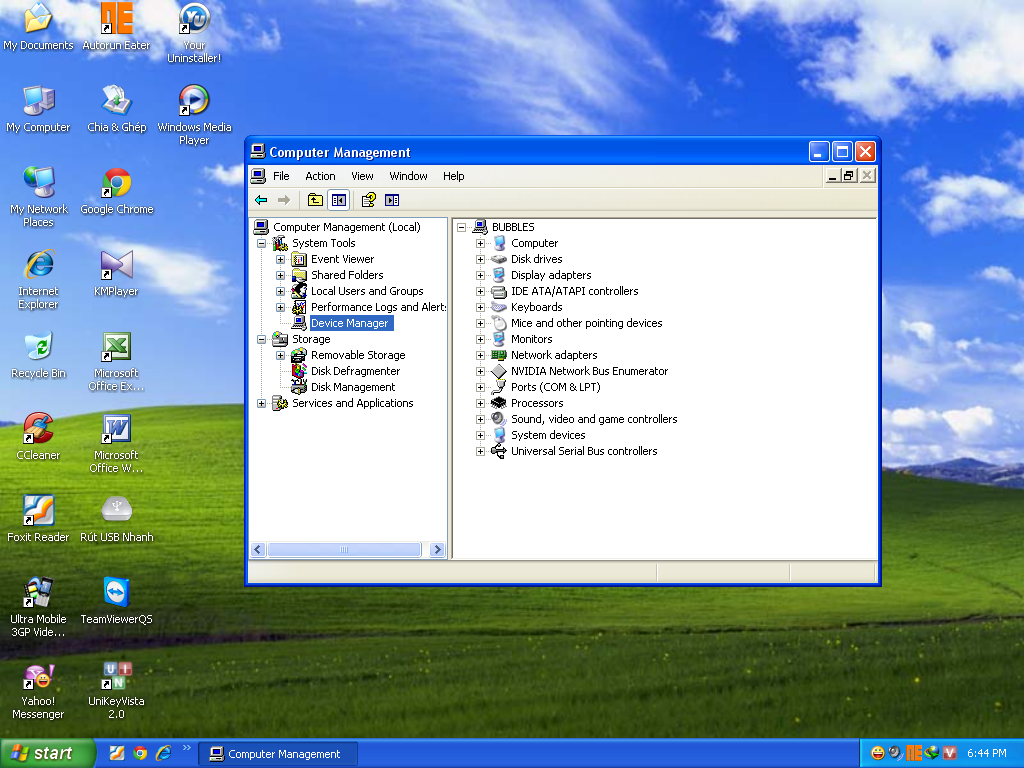Open the Window menu
1024x768 pixels.
(x=408, y=176)
